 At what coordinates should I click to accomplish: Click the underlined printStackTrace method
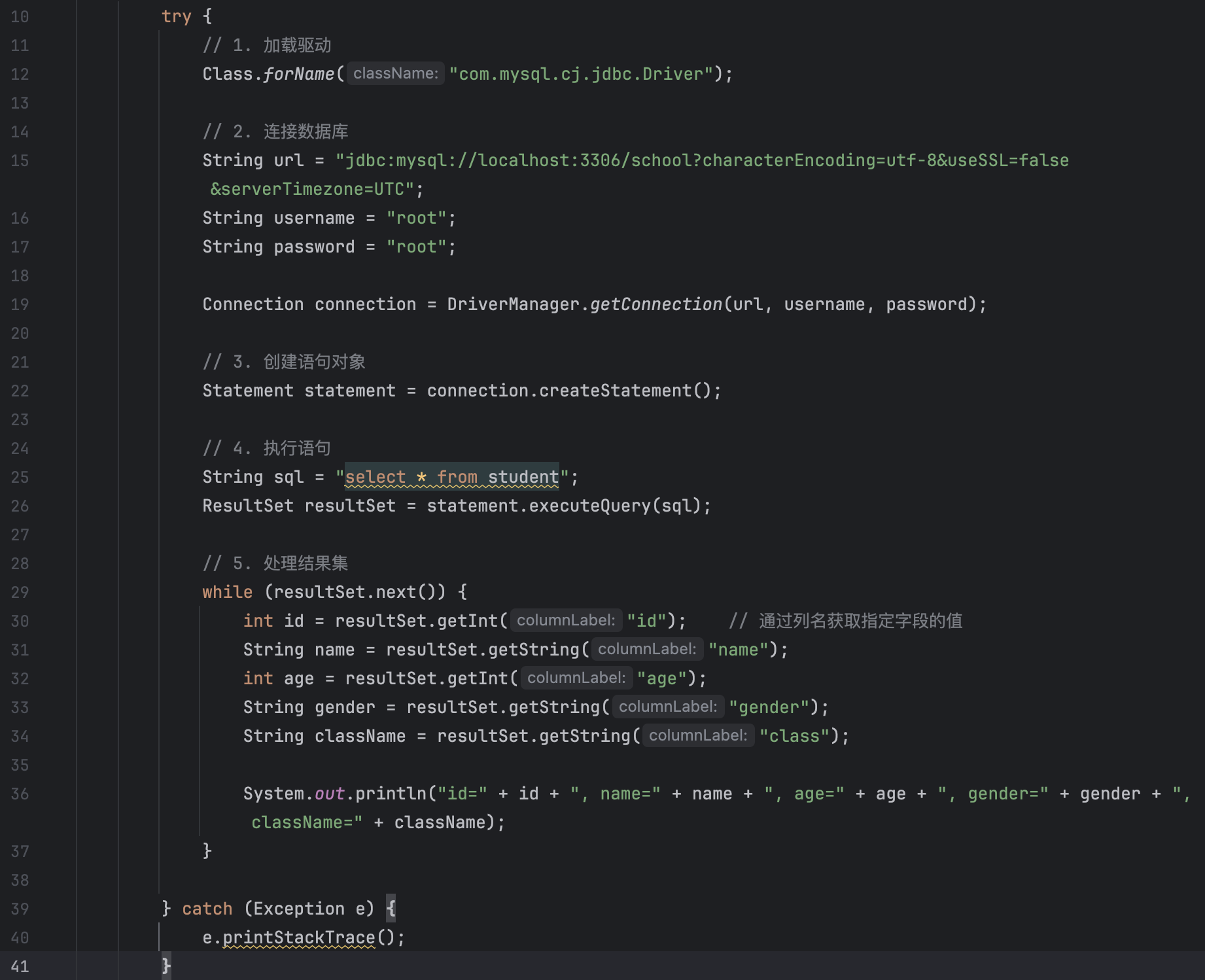[x=299, y=937]
